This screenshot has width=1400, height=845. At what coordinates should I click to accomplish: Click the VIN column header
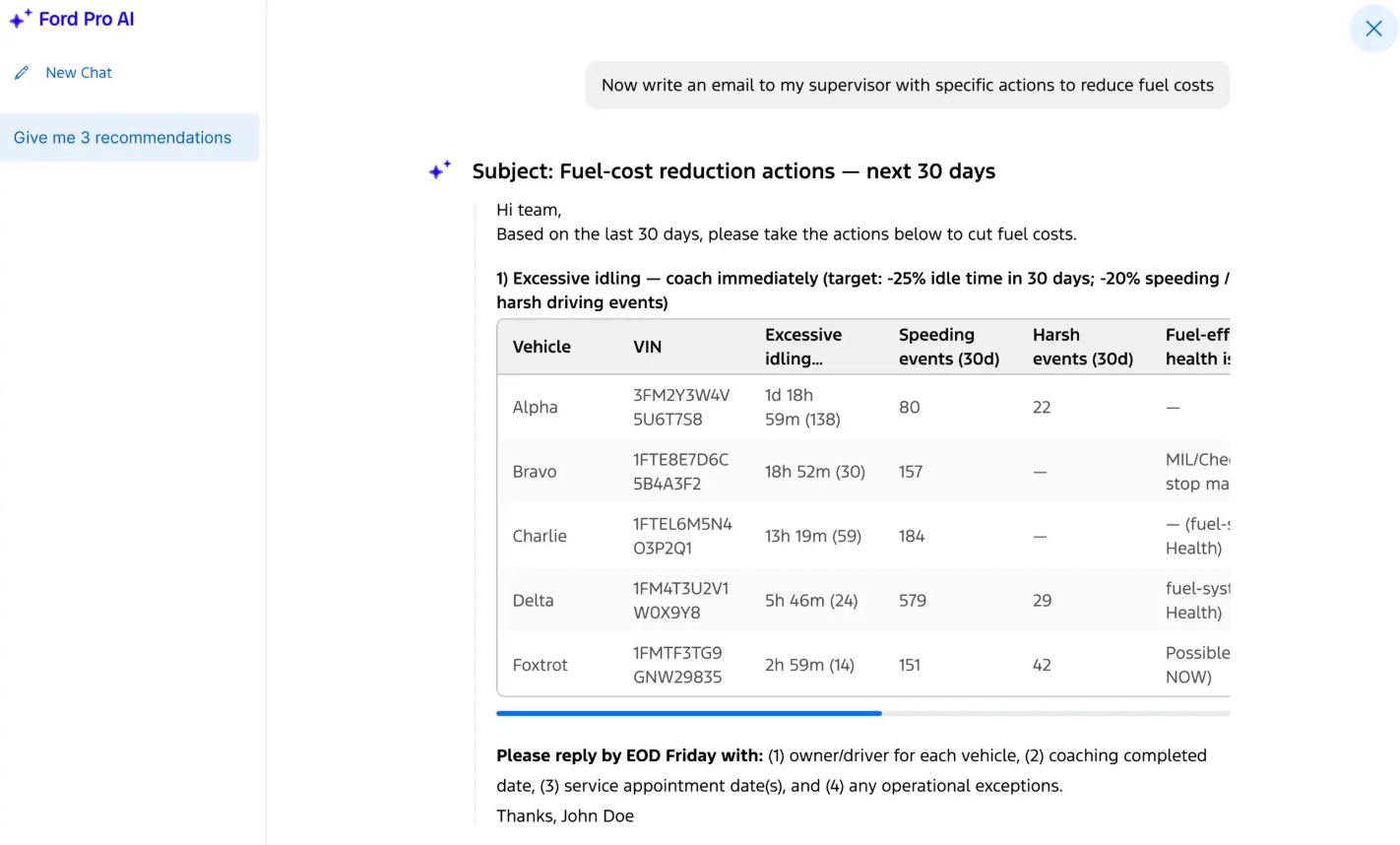click(x=647, y=347)
